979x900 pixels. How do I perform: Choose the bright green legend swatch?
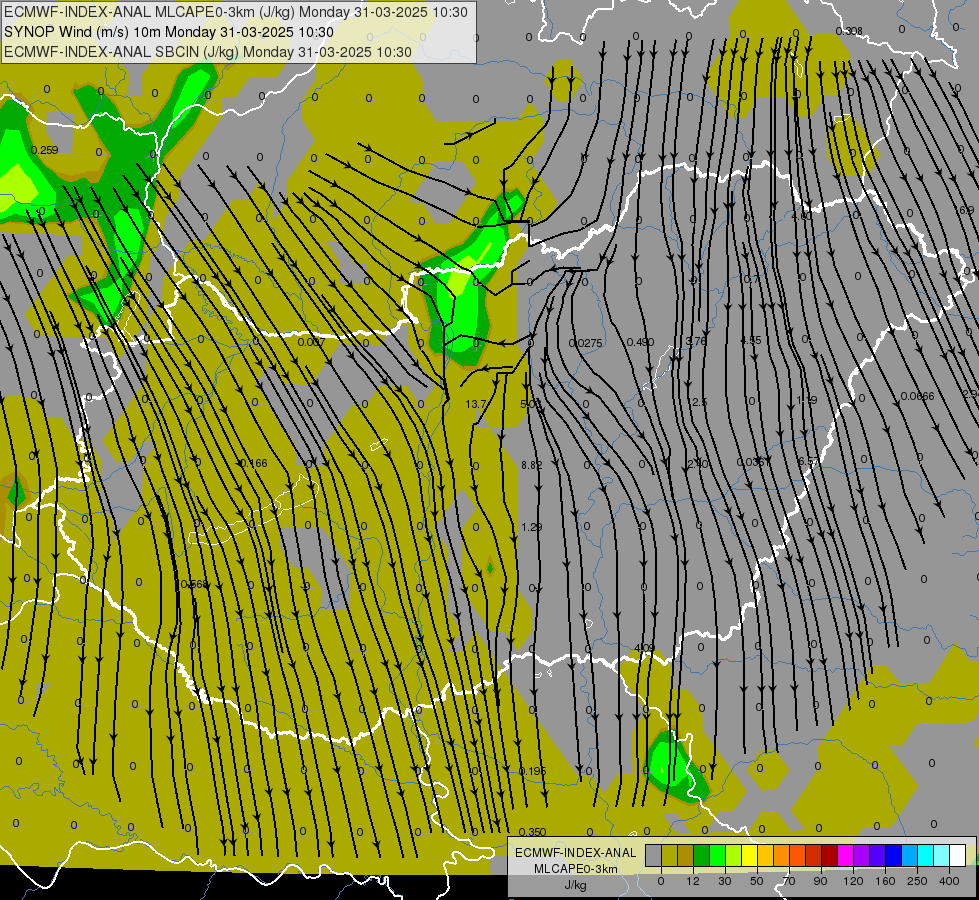pyautogui.click(x=717, y=855)
